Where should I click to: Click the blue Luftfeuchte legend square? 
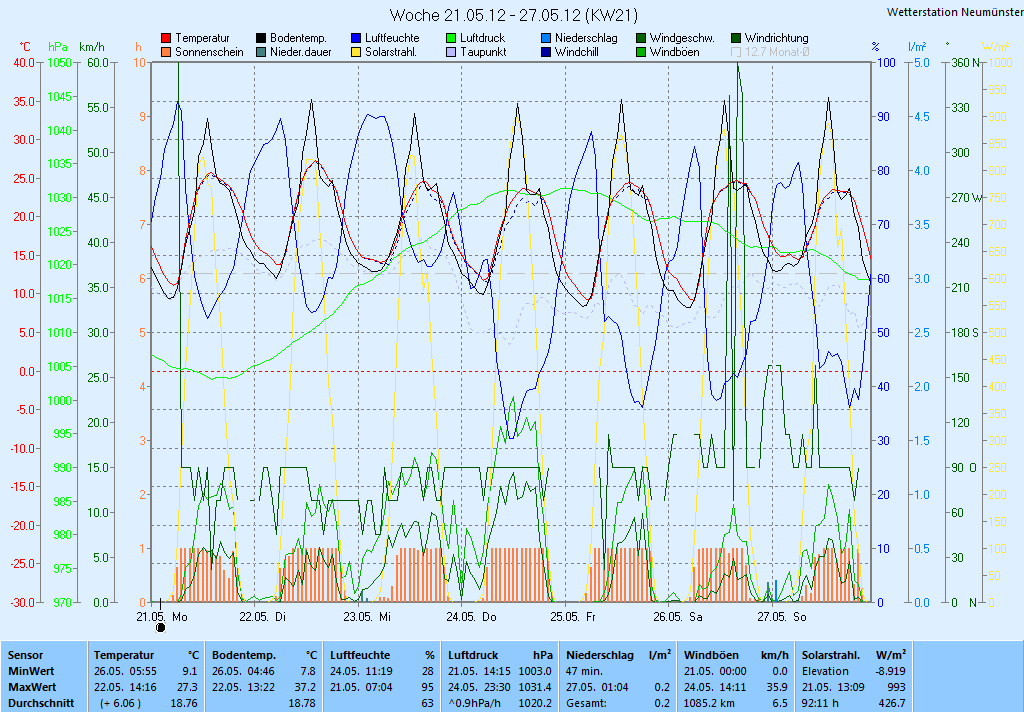356,38
